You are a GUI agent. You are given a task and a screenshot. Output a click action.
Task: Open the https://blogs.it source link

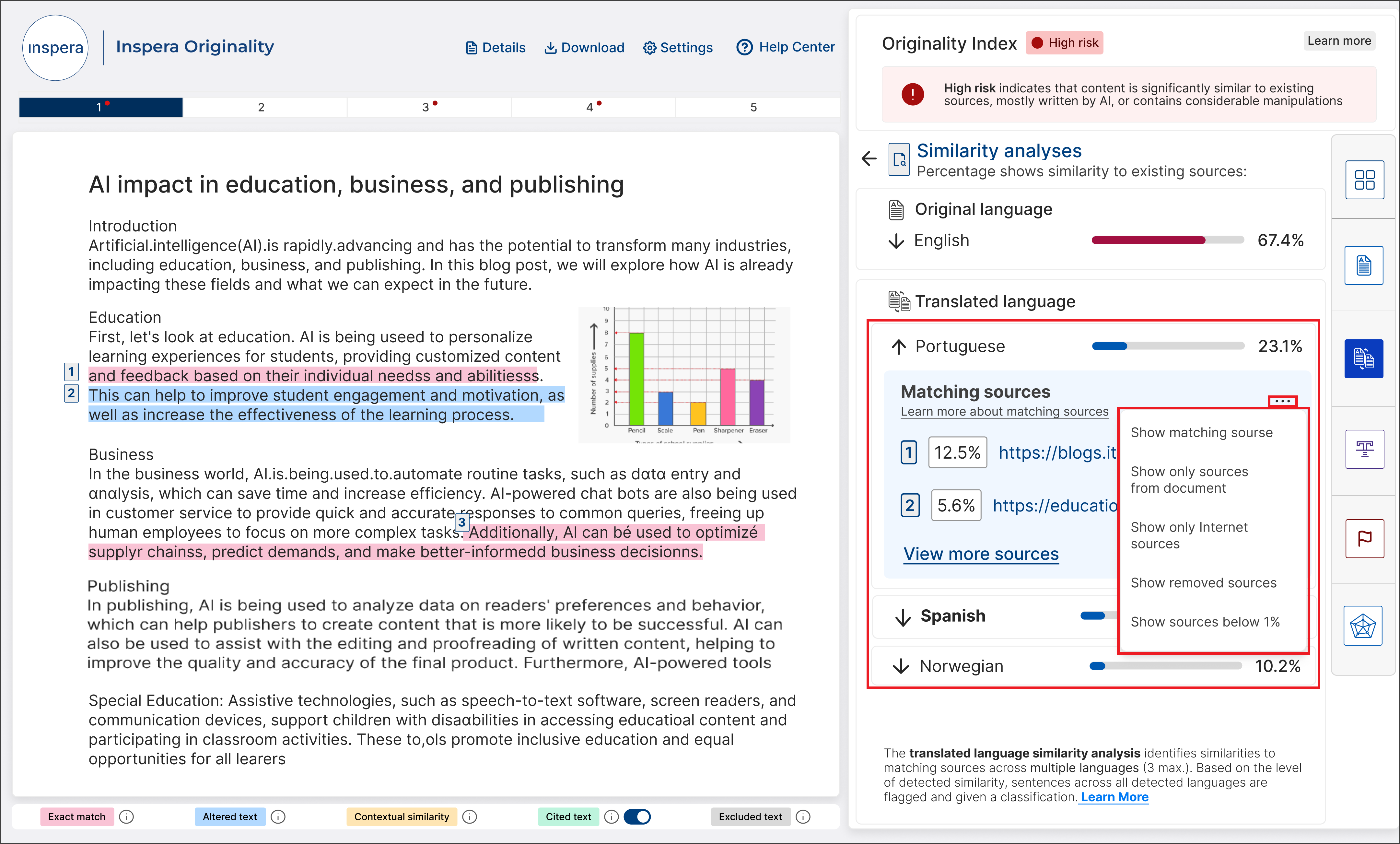click(x=1057, y=452)
